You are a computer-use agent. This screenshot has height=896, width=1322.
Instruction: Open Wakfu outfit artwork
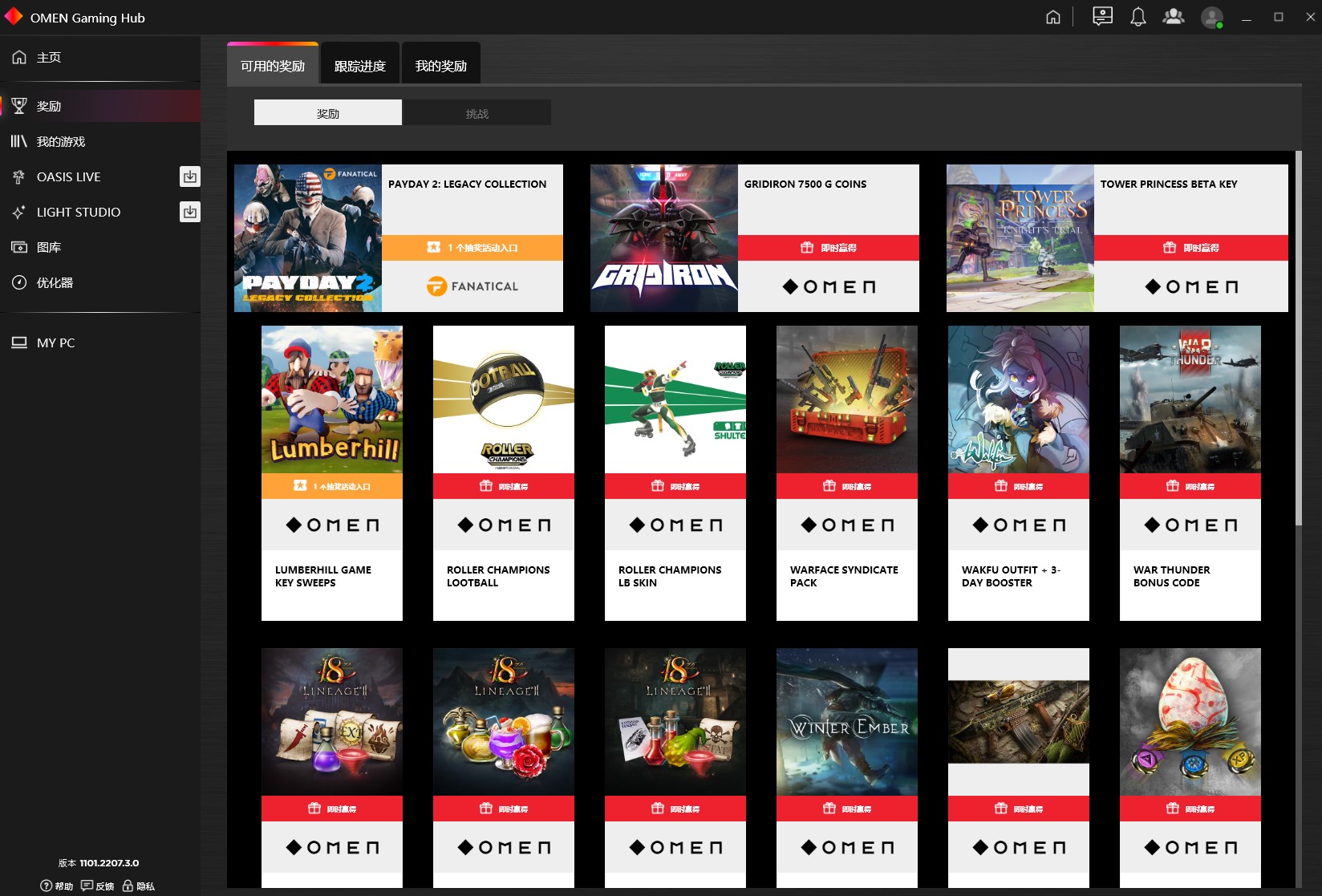point(1019,399)
